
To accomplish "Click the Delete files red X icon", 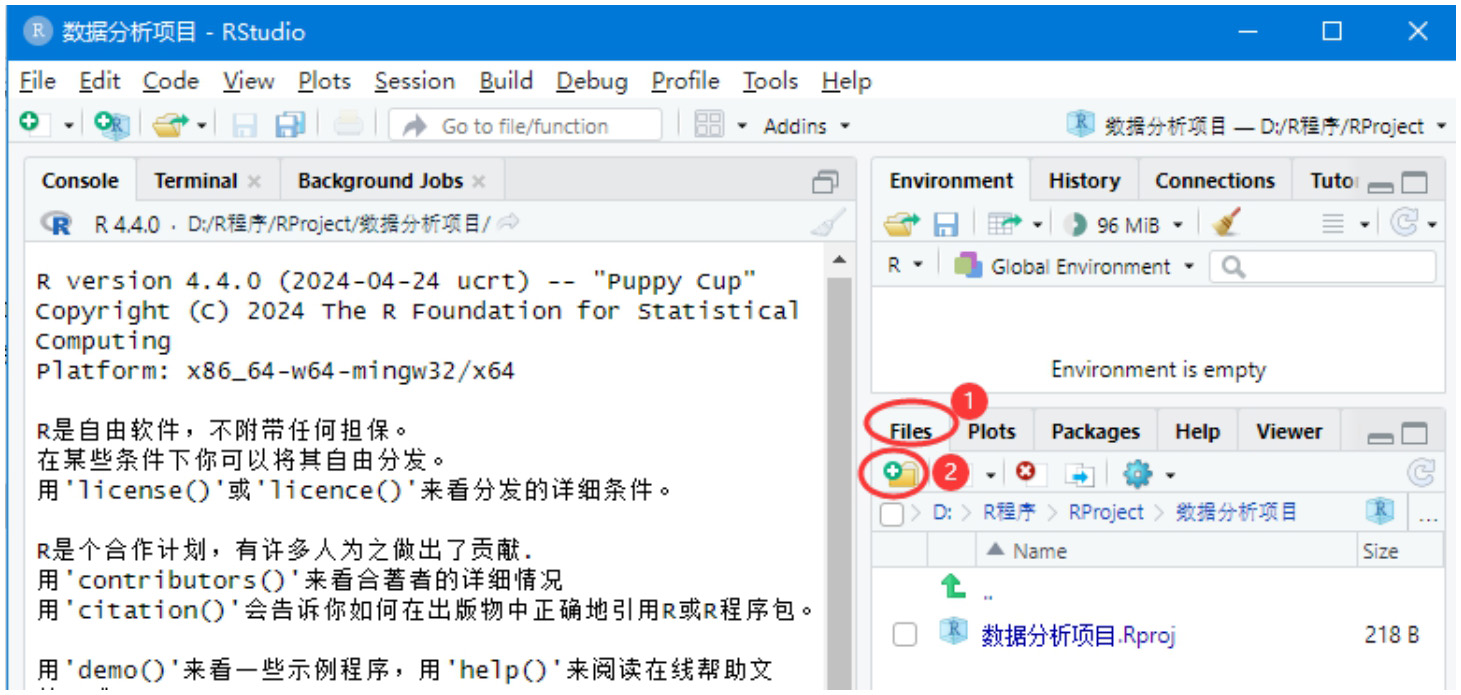I will click(1025, 472).
